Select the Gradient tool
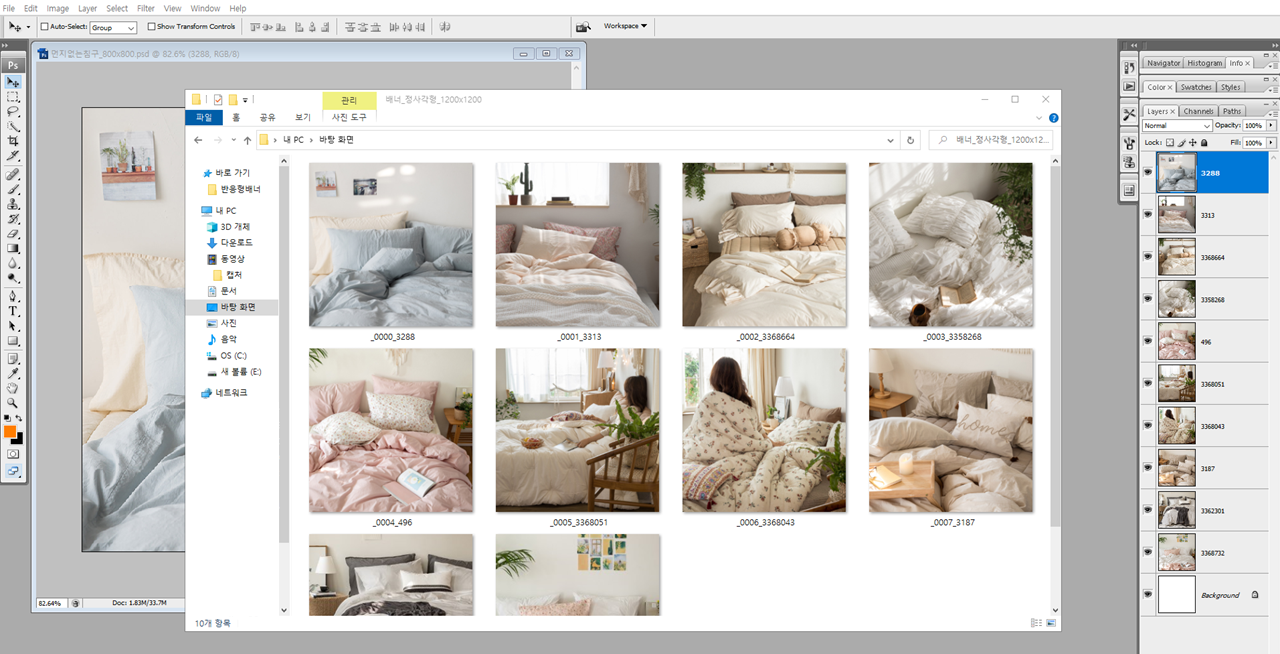Image resolution: width=1280 pixels, height=654 pixels. [14, 248]
